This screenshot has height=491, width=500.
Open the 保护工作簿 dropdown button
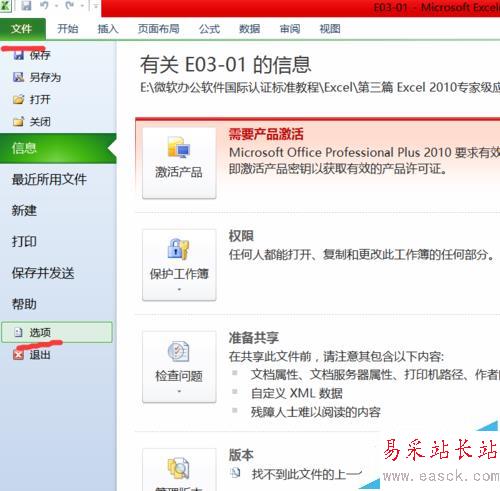pos(179,265)
